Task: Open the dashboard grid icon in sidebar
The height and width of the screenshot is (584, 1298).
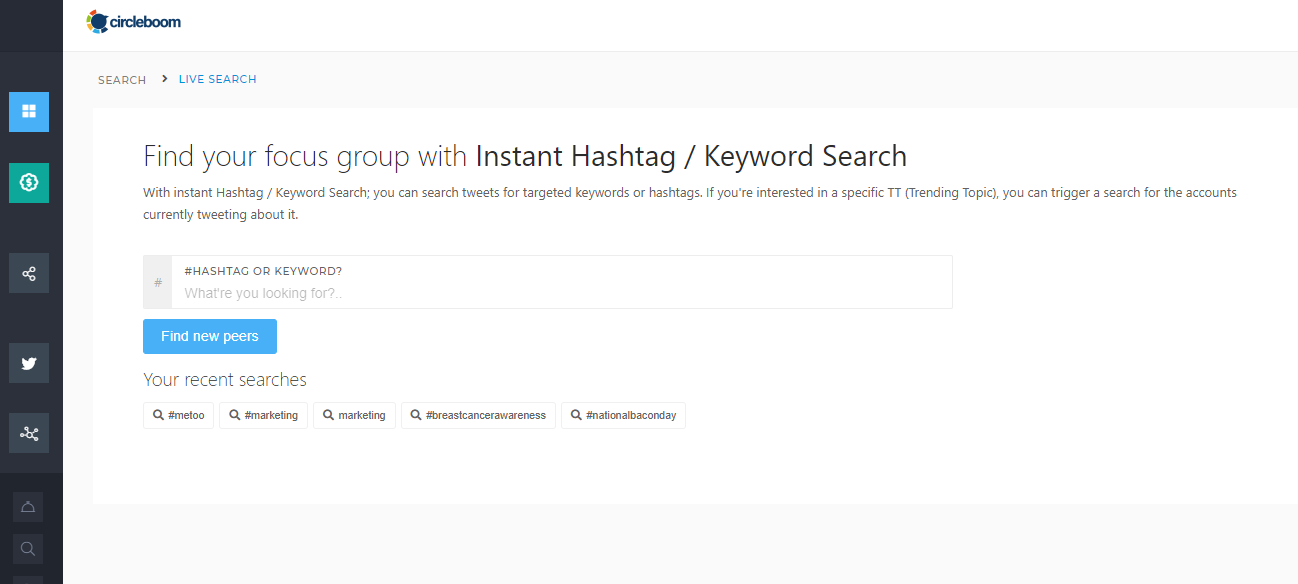Action: [29, 112]
